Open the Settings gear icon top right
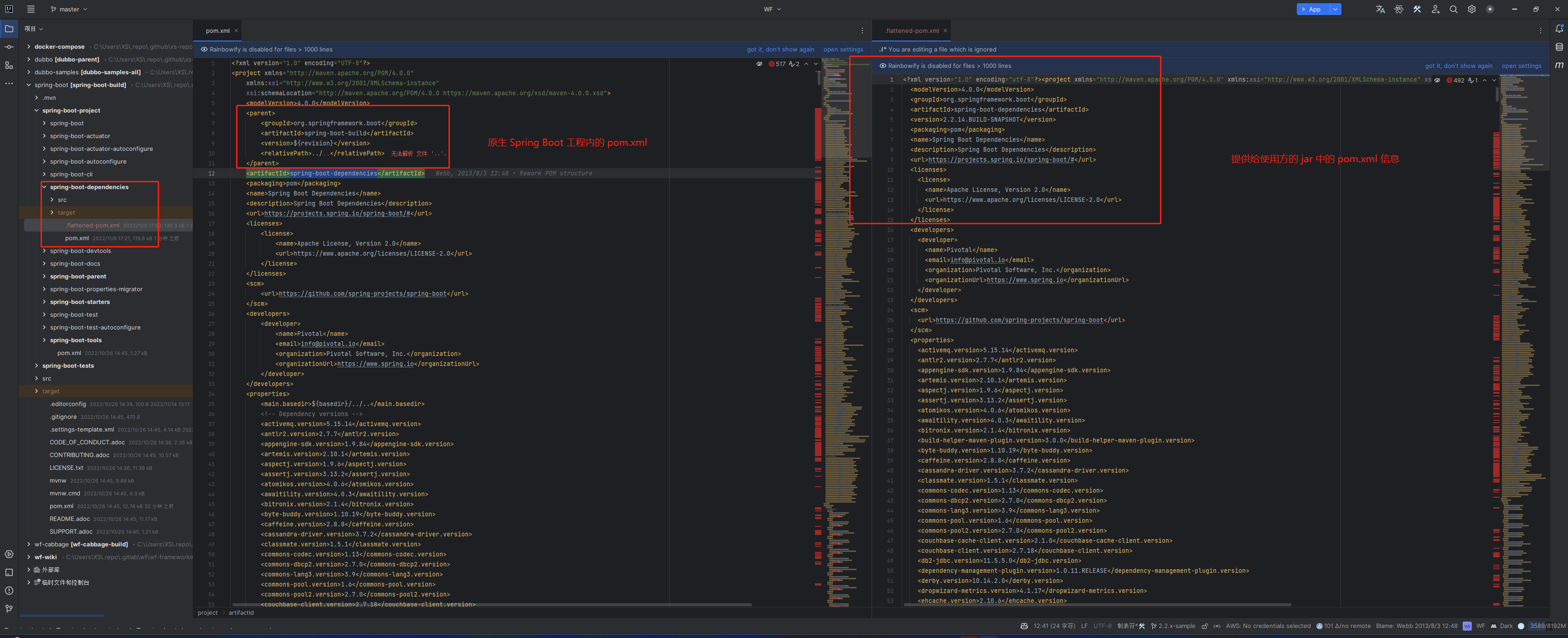 tap(1471, 9)
